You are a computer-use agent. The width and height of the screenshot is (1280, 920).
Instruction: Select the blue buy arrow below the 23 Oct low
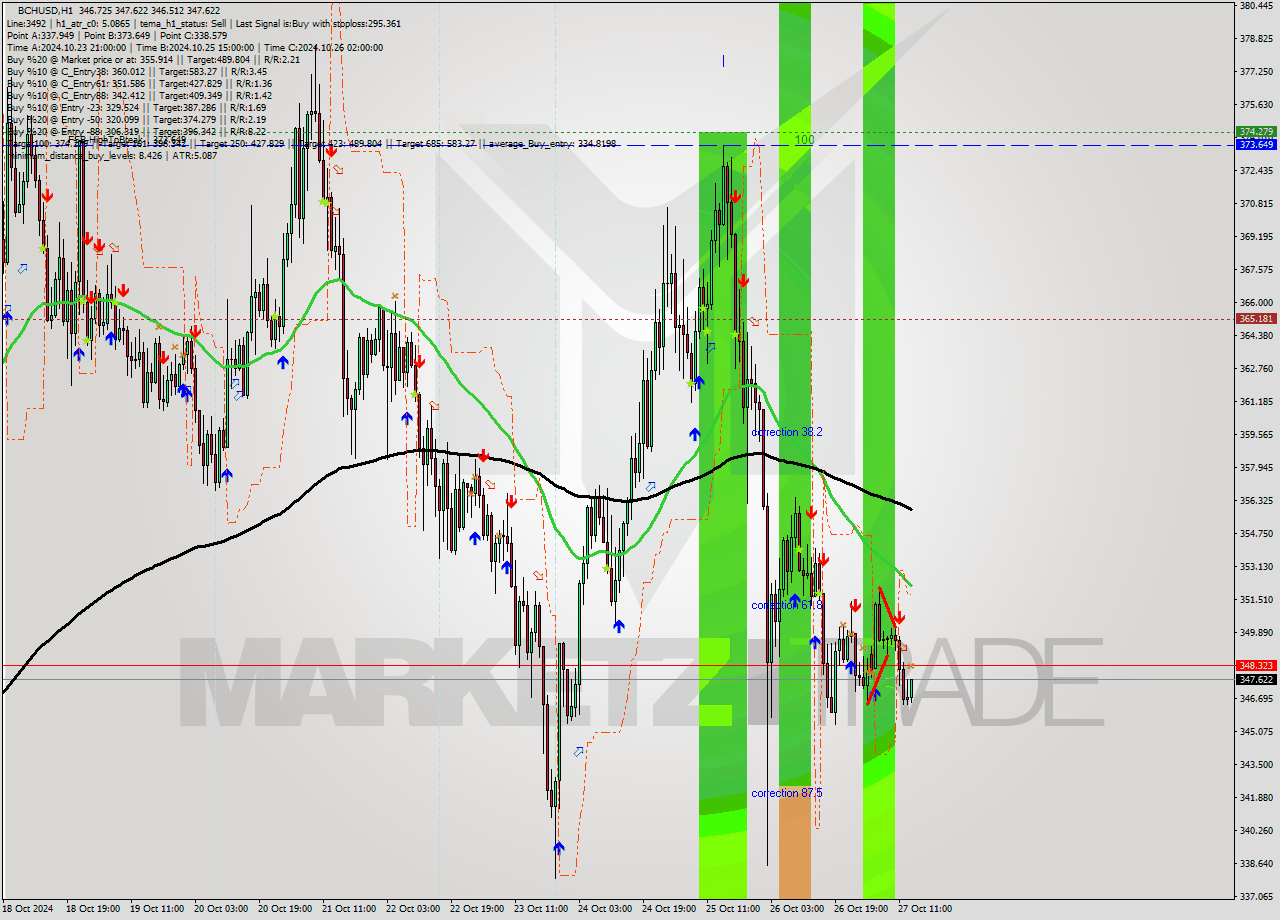tap(559, 849)
